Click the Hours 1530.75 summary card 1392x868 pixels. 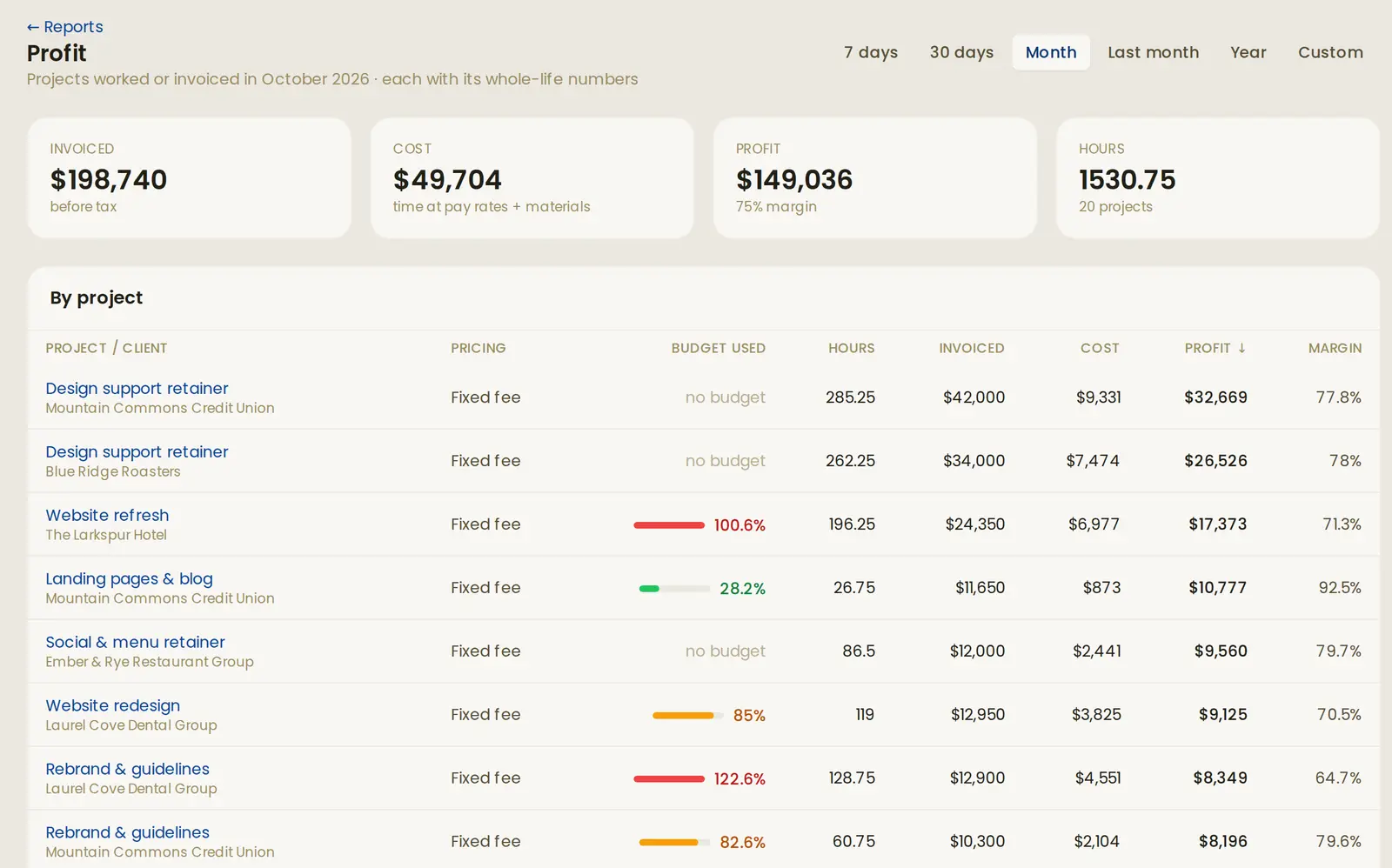(1218, 178)
